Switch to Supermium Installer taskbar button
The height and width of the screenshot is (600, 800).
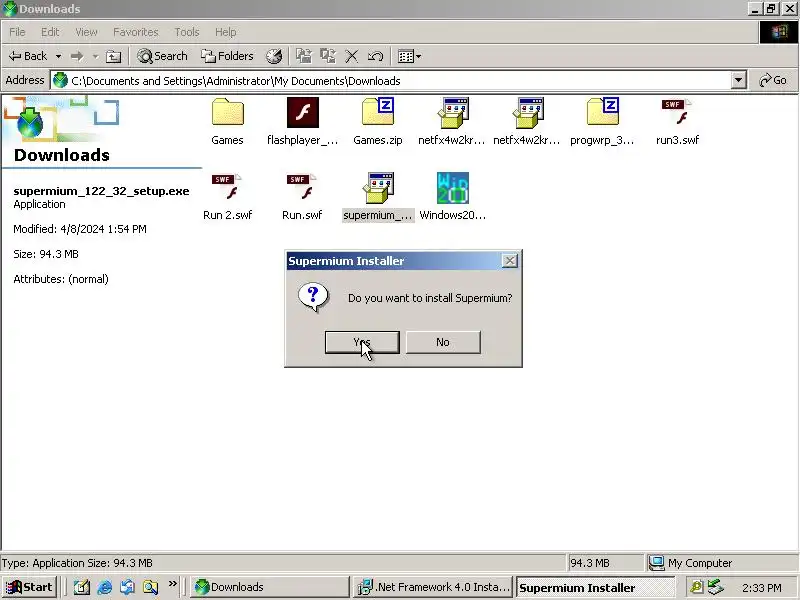coord(595,587)
